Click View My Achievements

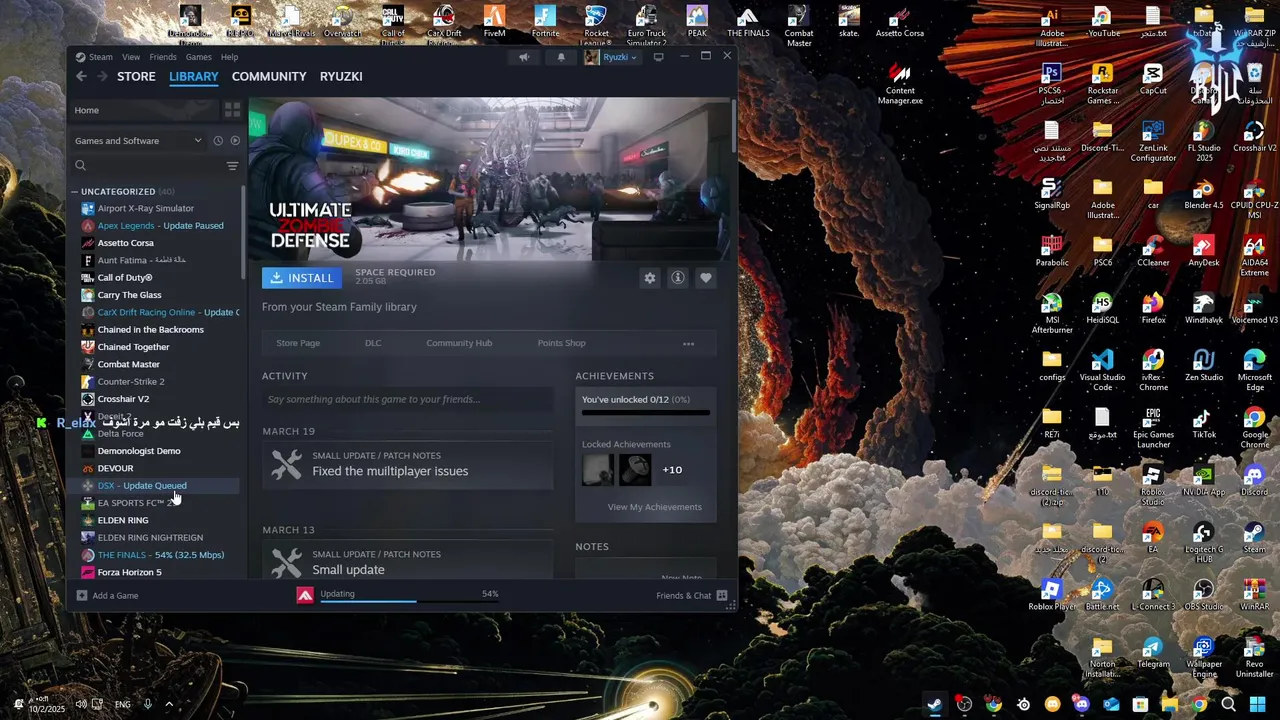(x=654, y=507)
